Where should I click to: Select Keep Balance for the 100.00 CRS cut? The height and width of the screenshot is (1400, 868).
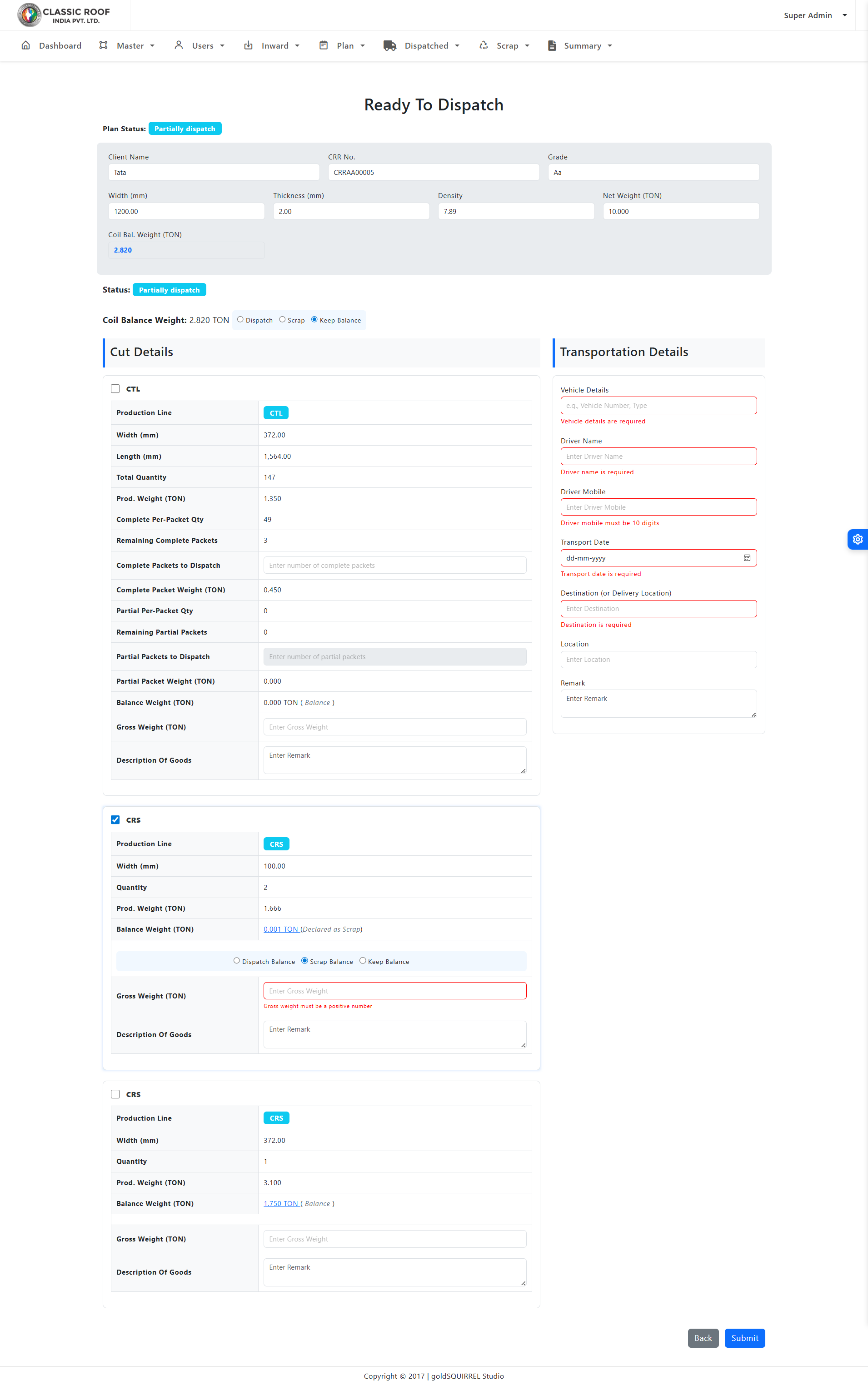[x=363, y=960]
